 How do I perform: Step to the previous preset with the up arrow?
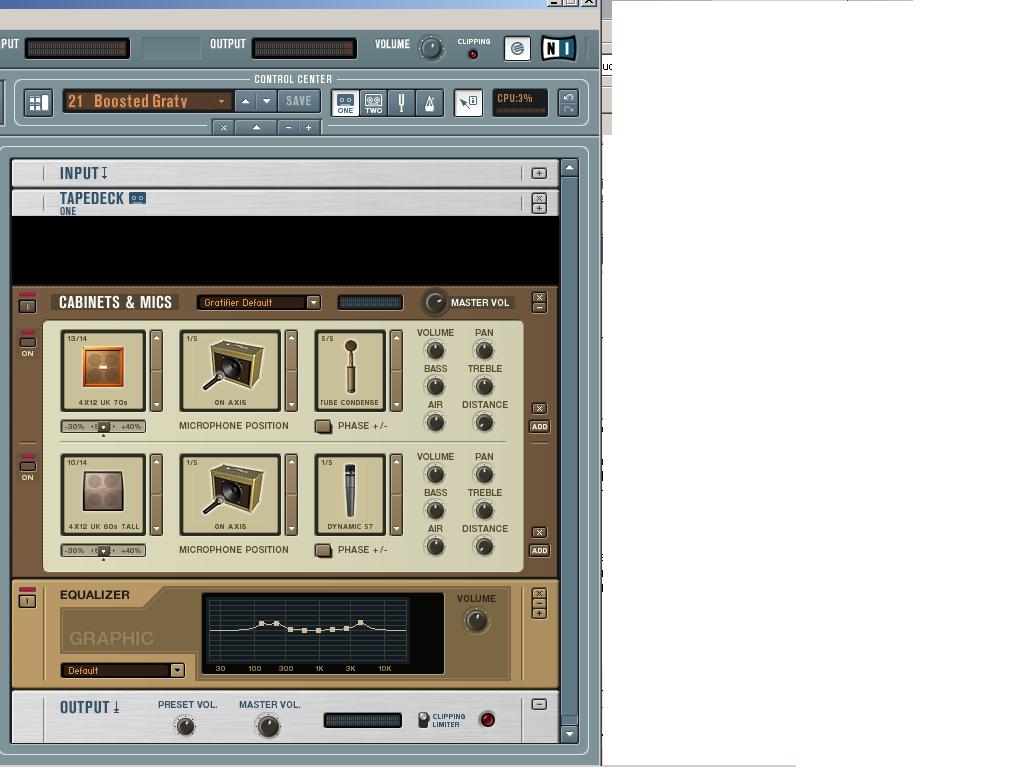245,101
